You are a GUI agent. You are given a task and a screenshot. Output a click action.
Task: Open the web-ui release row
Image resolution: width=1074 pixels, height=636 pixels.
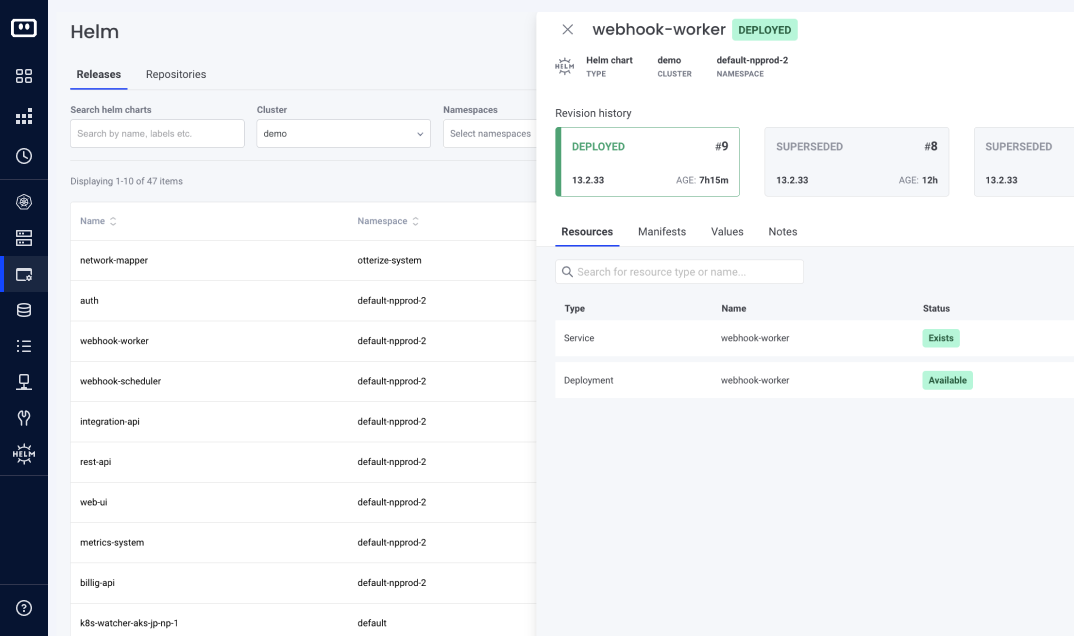click(x=303, y=503)
